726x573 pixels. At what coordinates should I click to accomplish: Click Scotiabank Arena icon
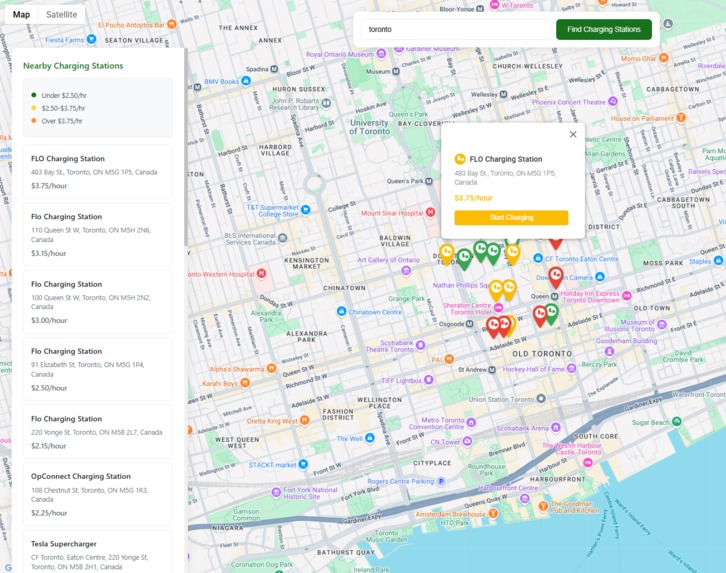coord(556,428)
